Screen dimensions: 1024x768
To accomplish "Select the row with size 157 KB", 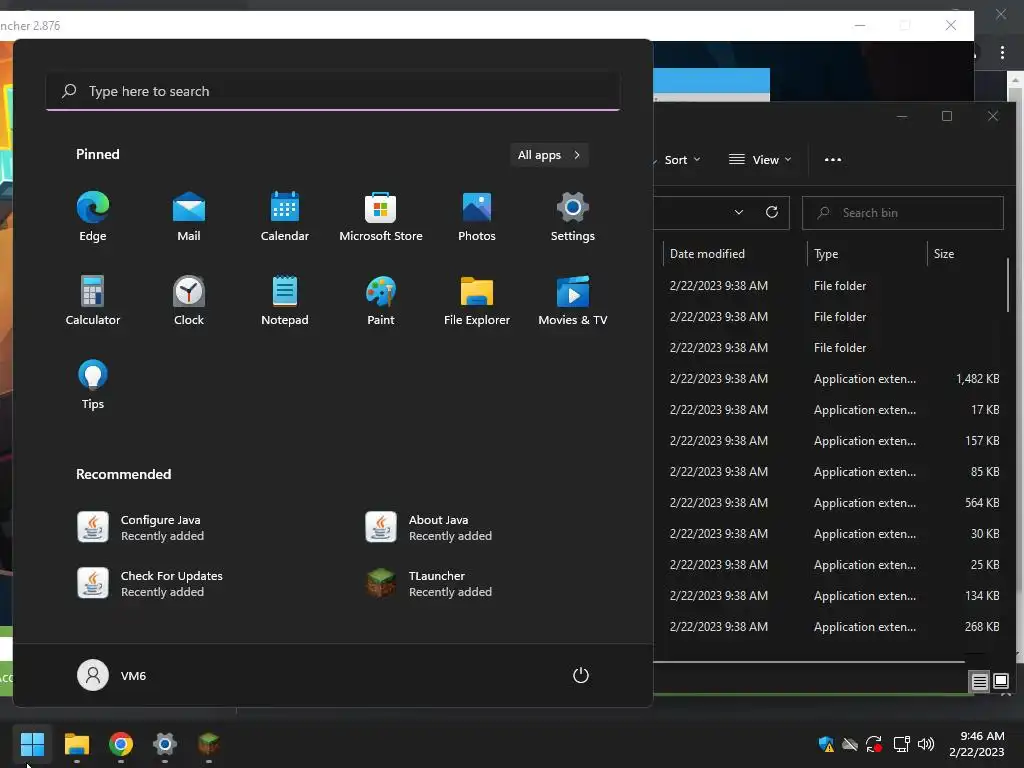I will coord(829,441).
